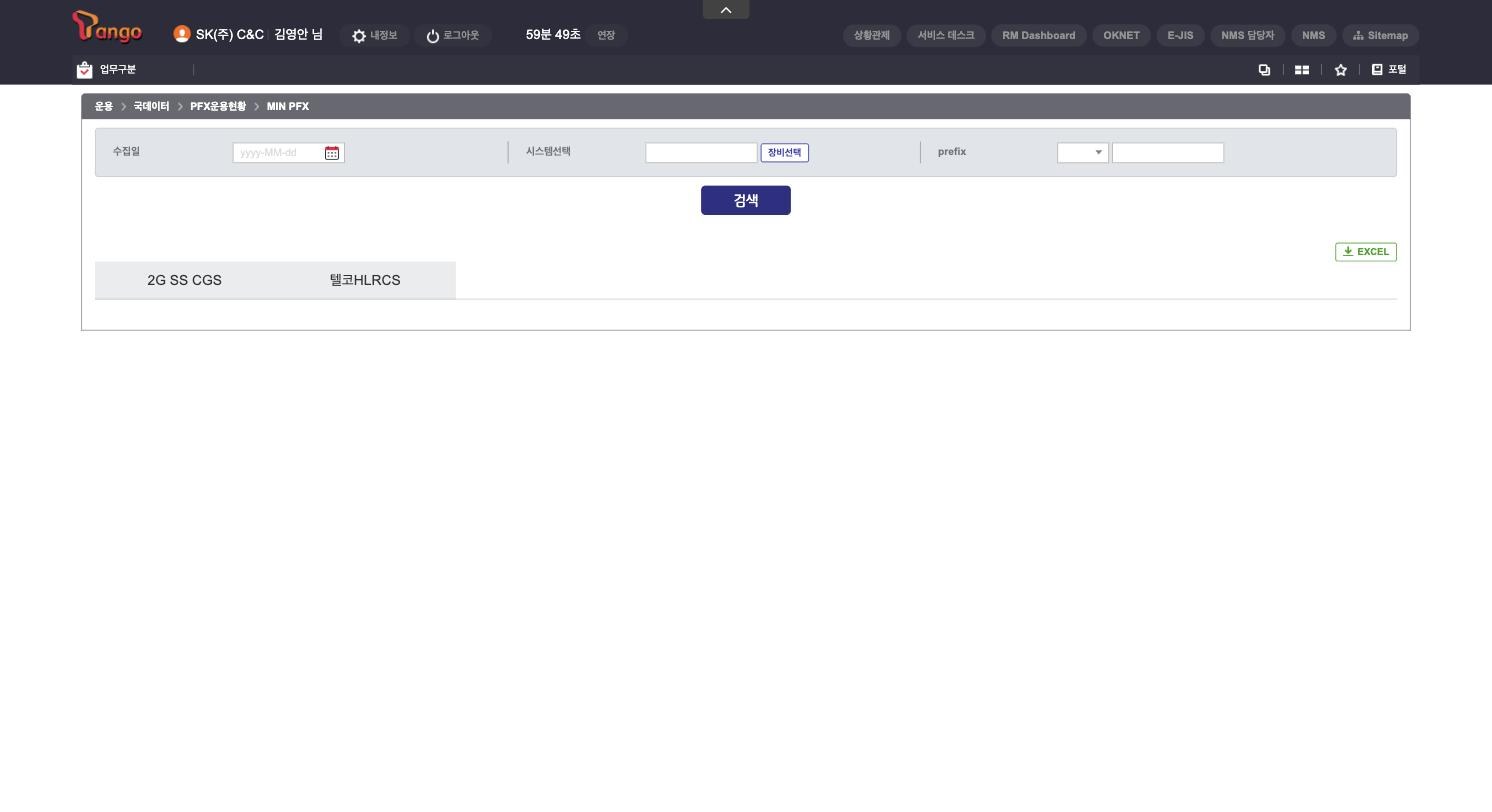Viewport: 1492px width, 812px height.
Task: Click the favorites star icon
Action: pos(1340,69)
